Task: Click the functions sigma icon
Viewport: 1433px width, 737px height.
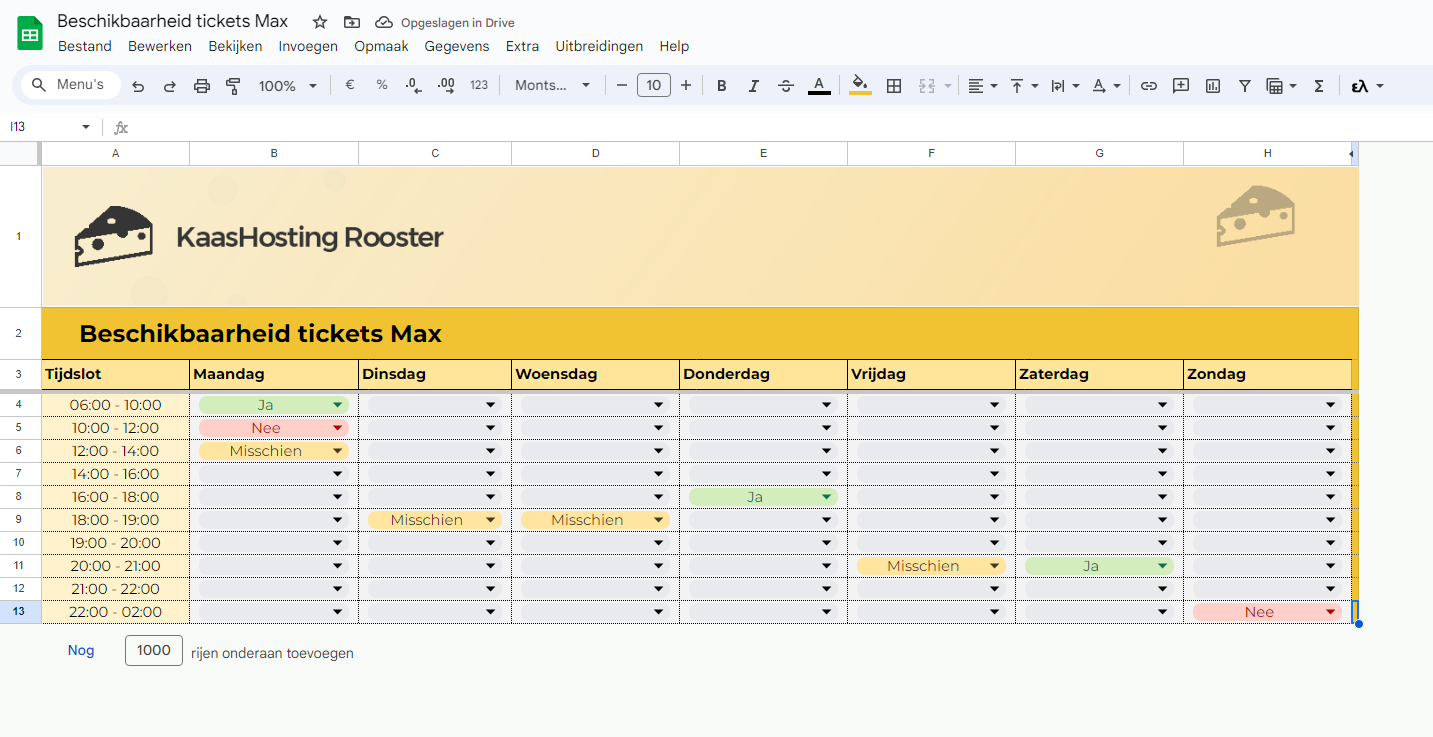Action: pyautogui.click(x=1319, y=86)
